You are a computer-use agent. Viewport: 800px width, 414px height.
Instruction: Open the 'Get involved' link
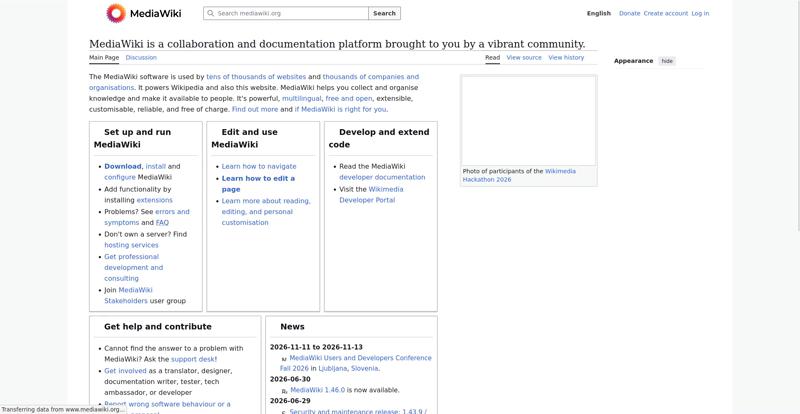125,371
